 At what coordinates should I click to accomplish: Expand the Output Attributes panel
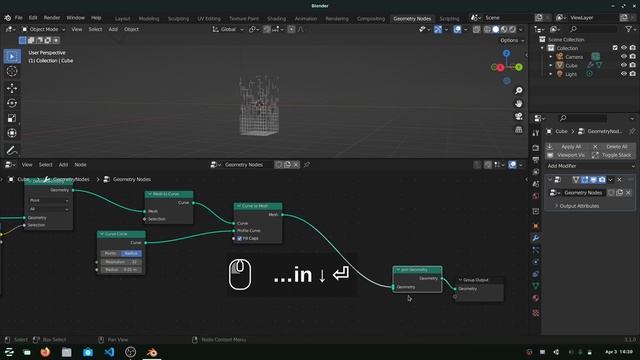[579, 206]
